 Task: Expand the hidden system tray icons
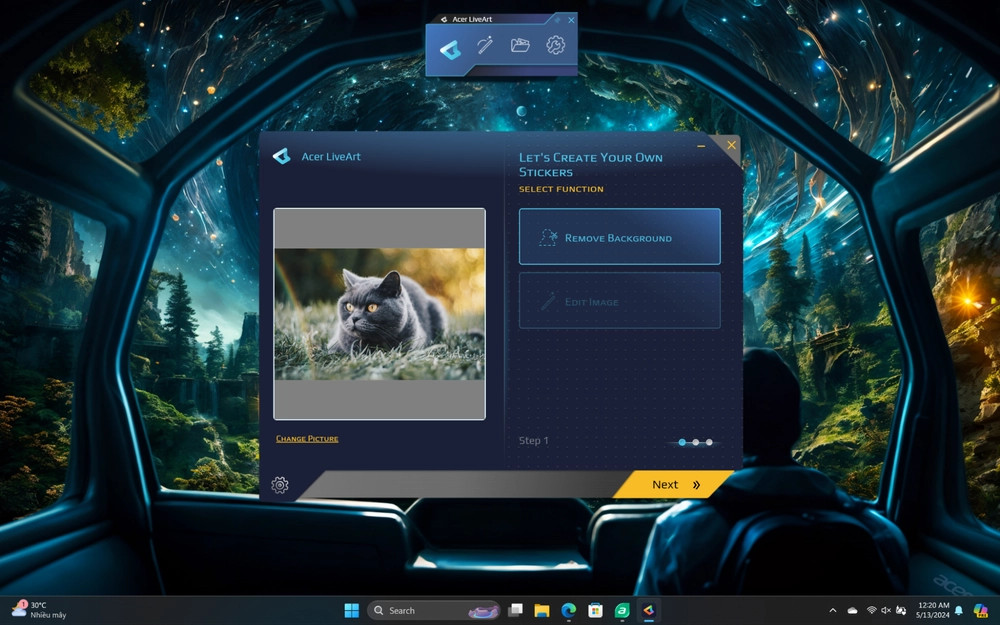(x=833, y=610)
